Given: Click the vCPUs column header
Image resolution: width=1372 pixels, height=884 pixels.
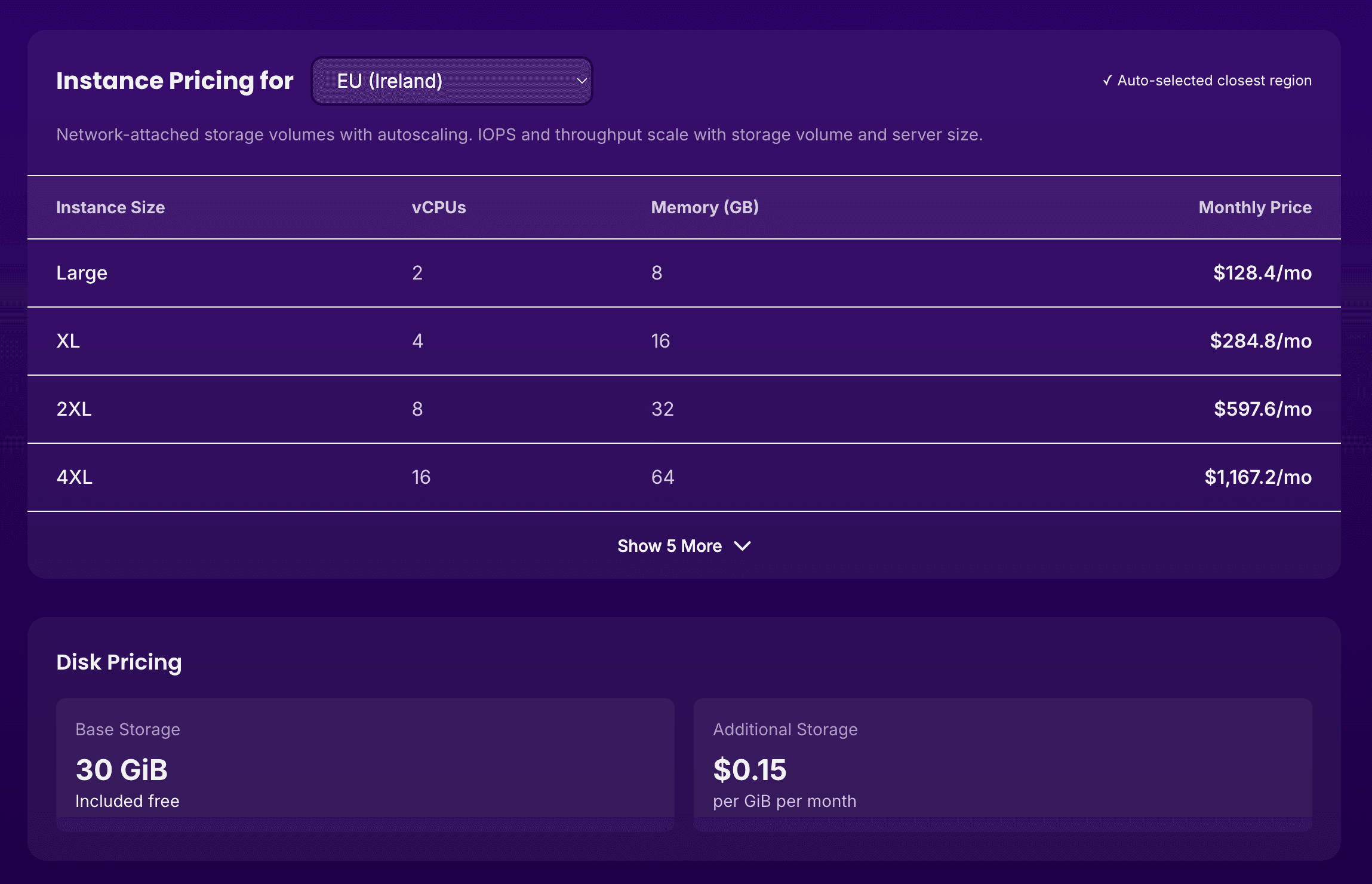Looking at the screenshot, I should (x=438, y=207).
